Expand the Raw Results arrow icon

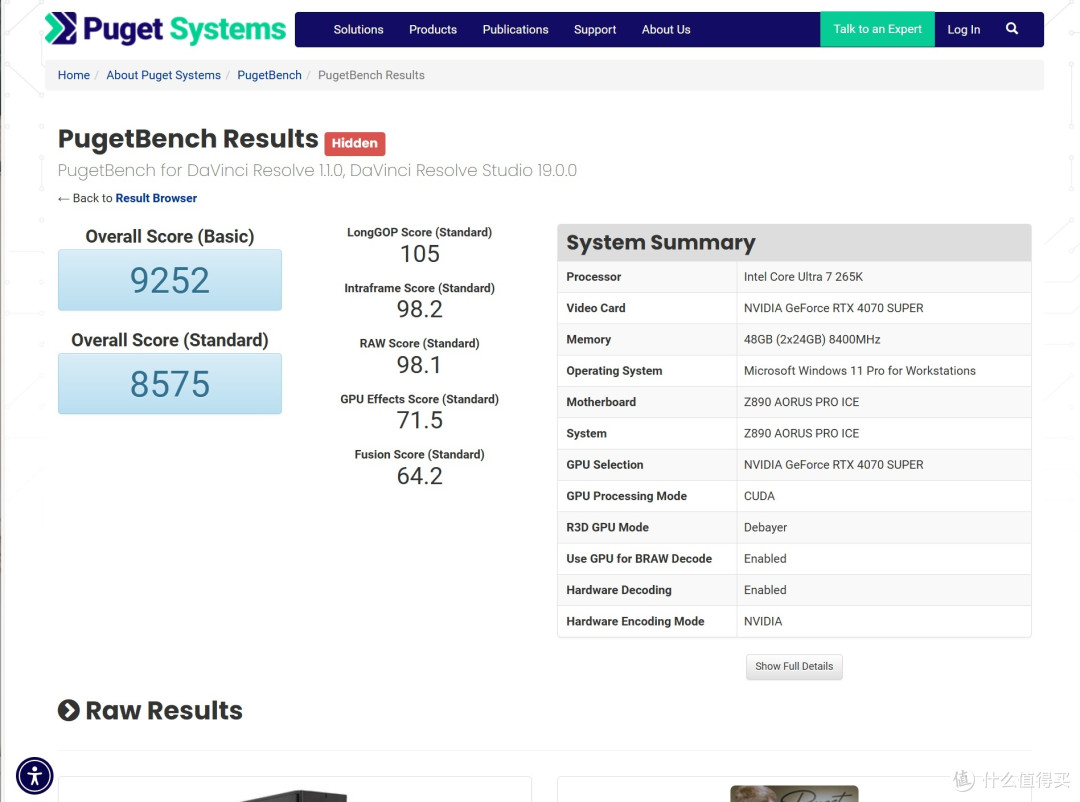pyautogui.click(x=68, y=710)
